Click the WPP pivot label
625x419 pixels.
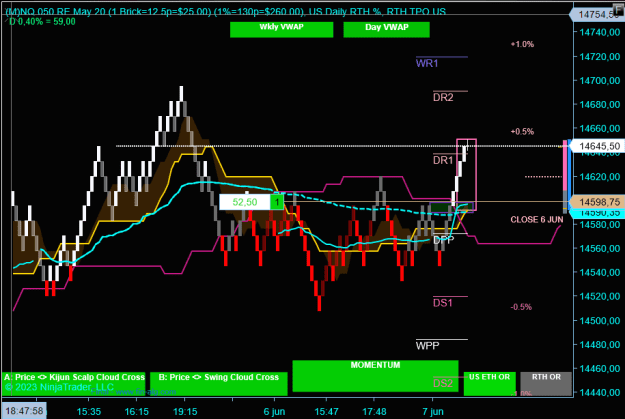[x=427, y=346]
